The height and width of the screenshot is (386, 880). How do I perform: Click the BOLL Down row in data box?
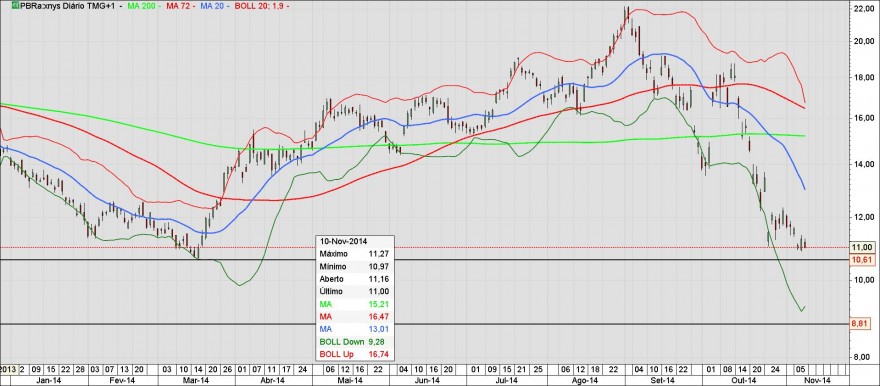(355, 341)
